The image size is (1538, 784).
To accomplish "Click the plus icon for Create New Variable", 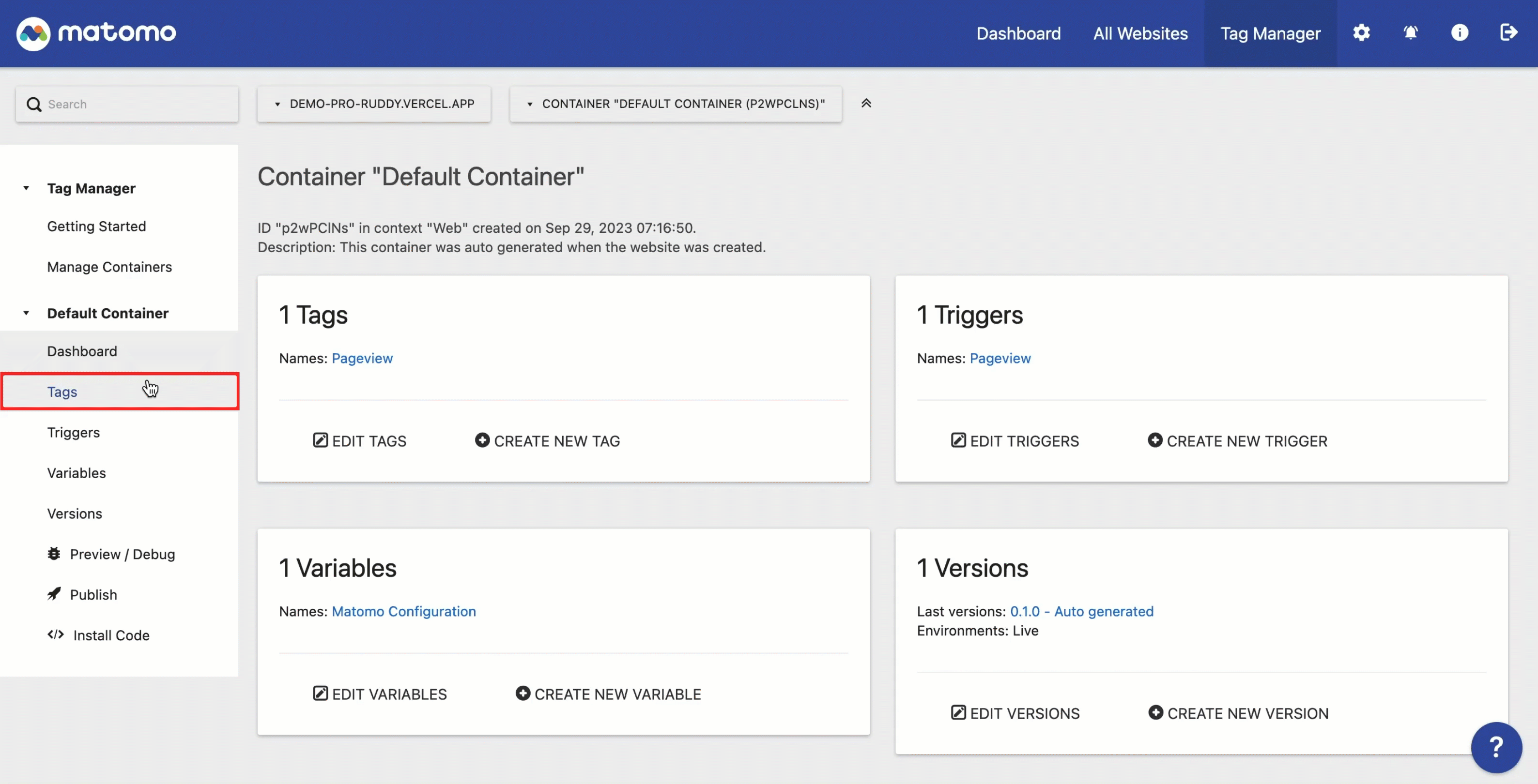I will (523, 694).
